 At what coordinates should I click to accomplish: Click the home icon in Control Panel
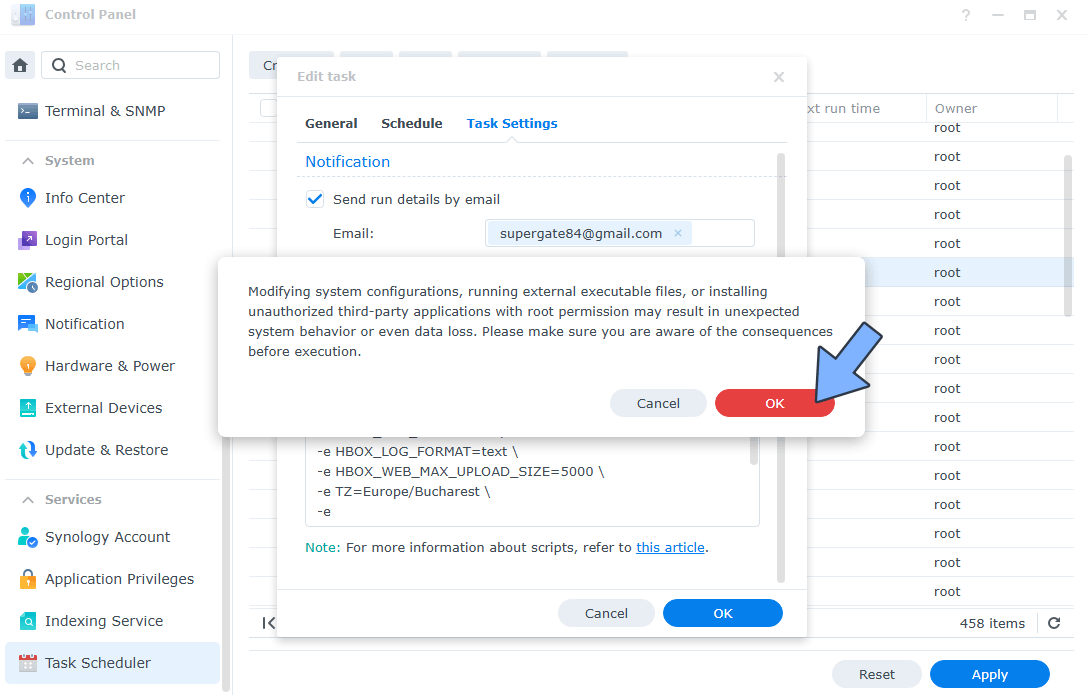(x=20, y=65)
